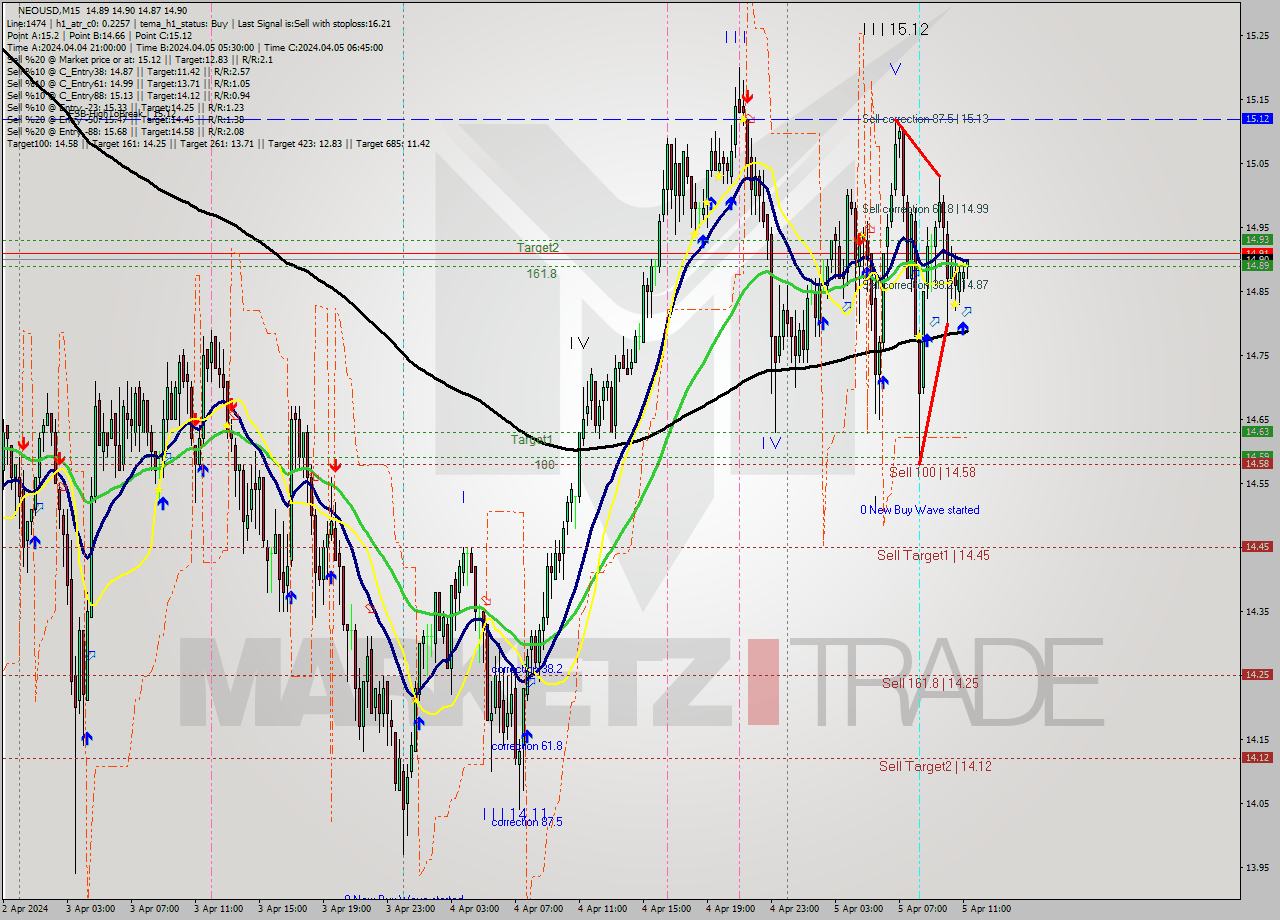Screen dimensions: 1280x920
Task: Click the '3 Apr 11:00' time axis label
Action: pyautogui.click(x=219, y=909)
